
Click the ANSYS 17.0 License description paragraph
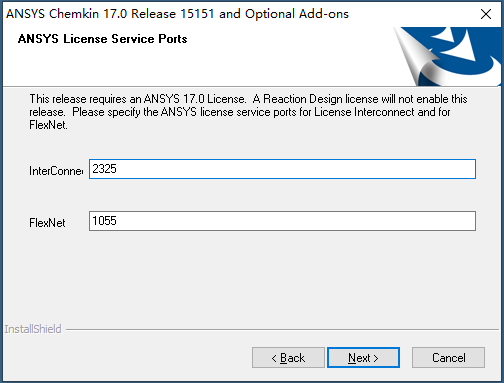(248, 112)
